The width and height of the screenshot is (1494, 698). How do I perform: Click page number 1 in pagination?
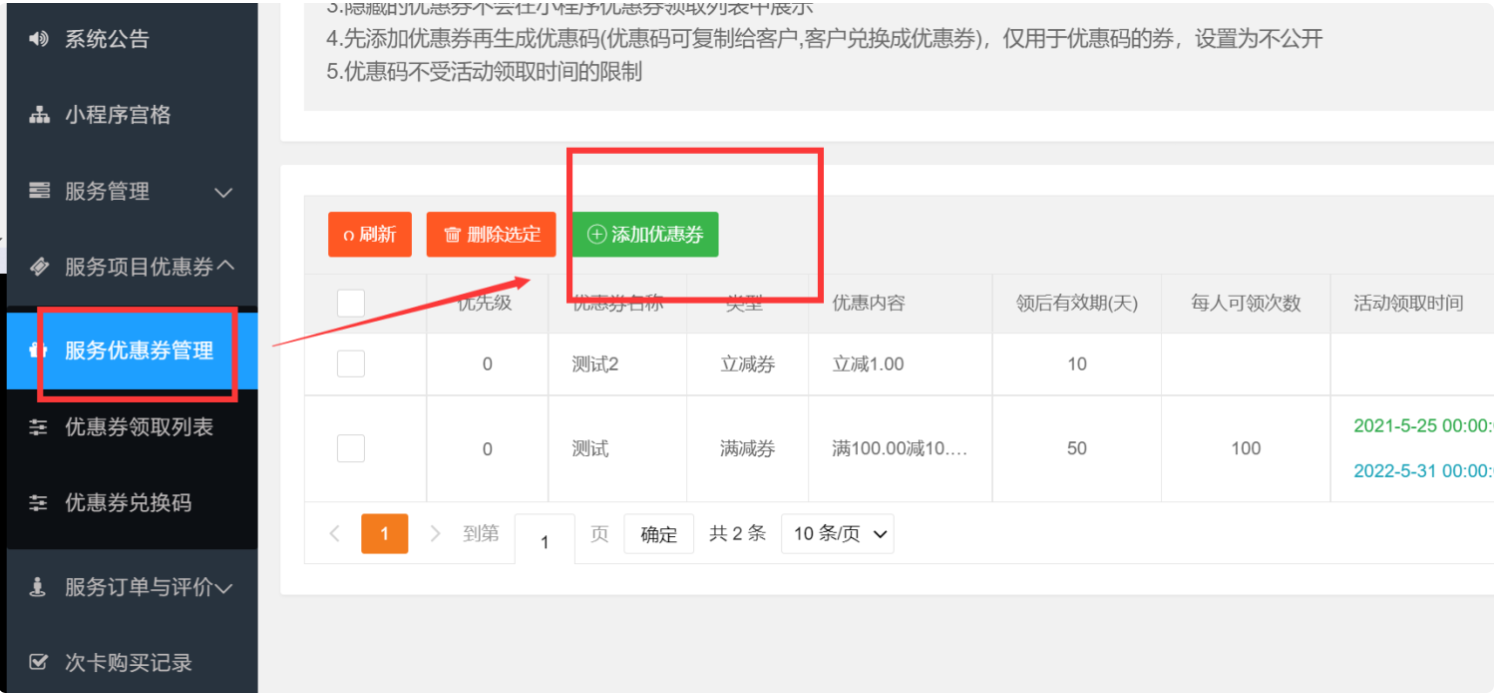[384, 534]
